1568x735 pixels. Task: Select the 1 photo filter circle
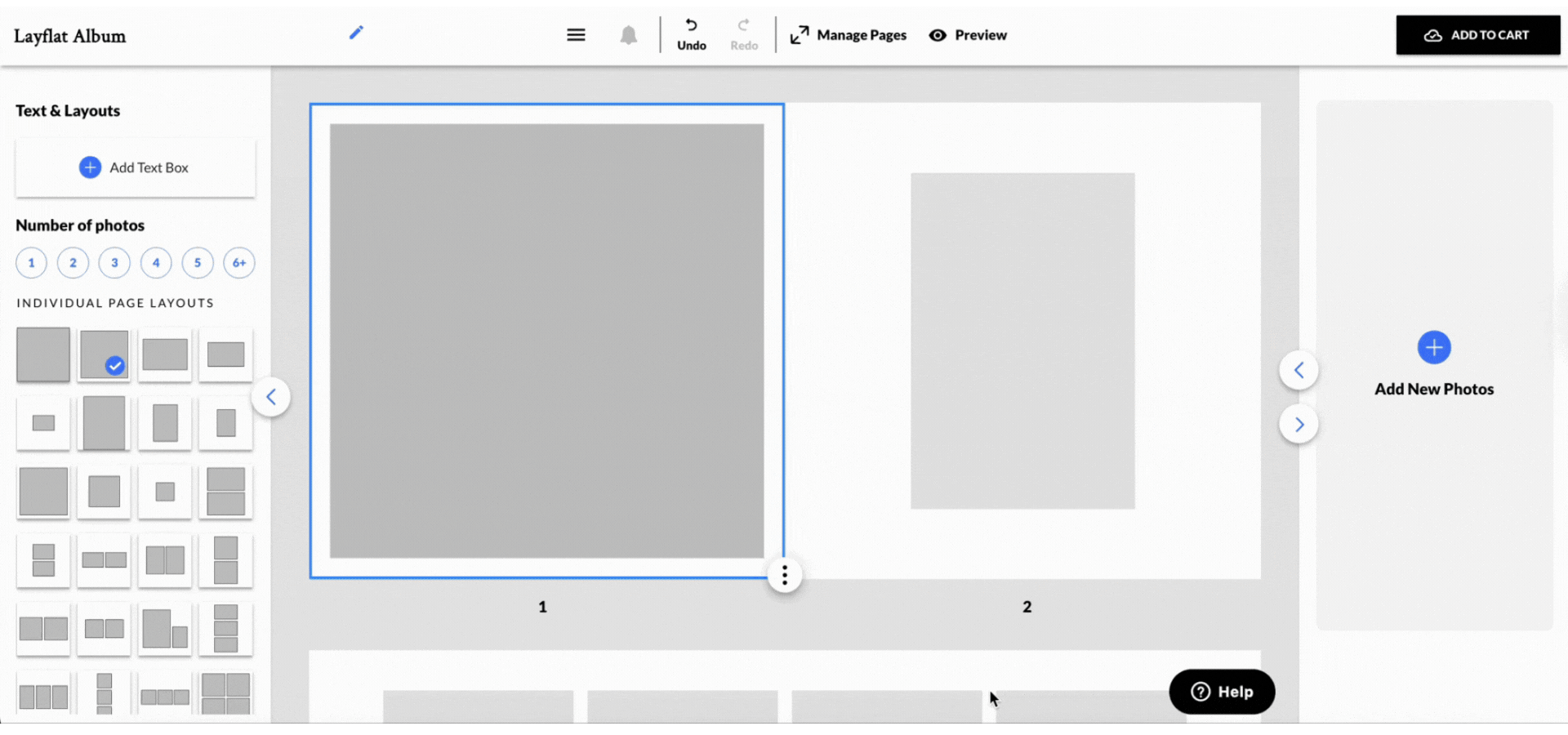click(31, 263)
